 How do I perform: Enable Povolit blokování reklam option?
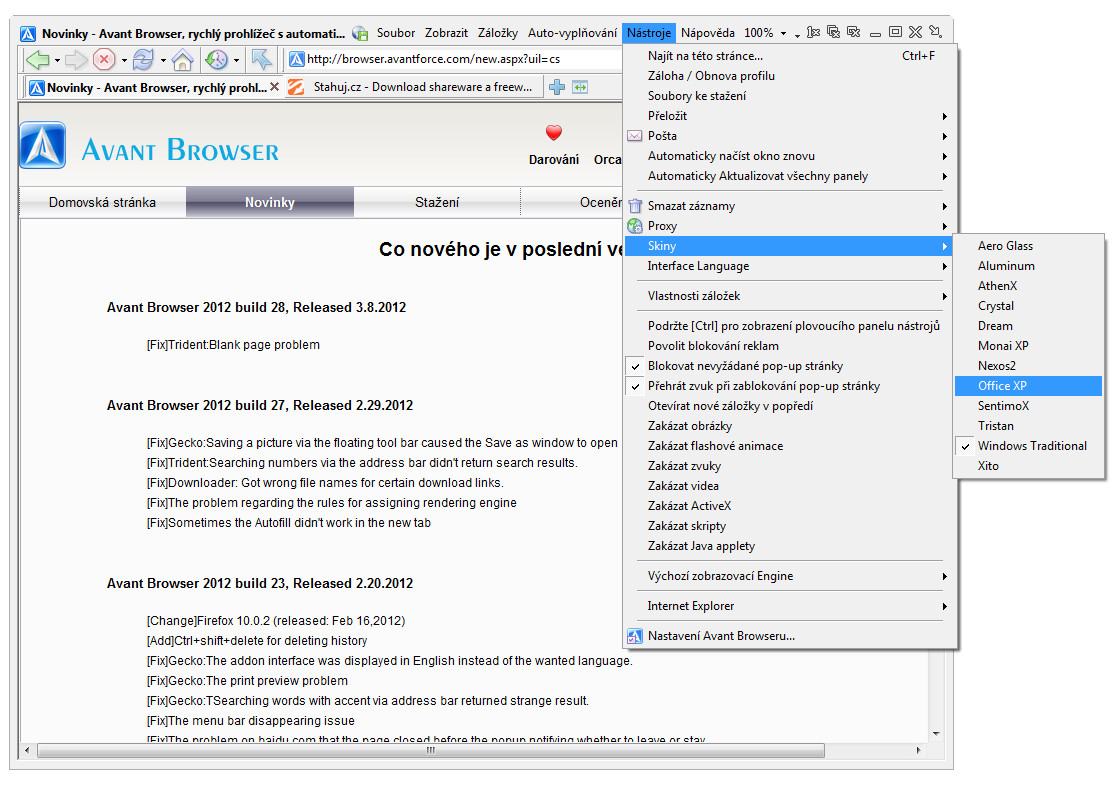pos(790,346)
